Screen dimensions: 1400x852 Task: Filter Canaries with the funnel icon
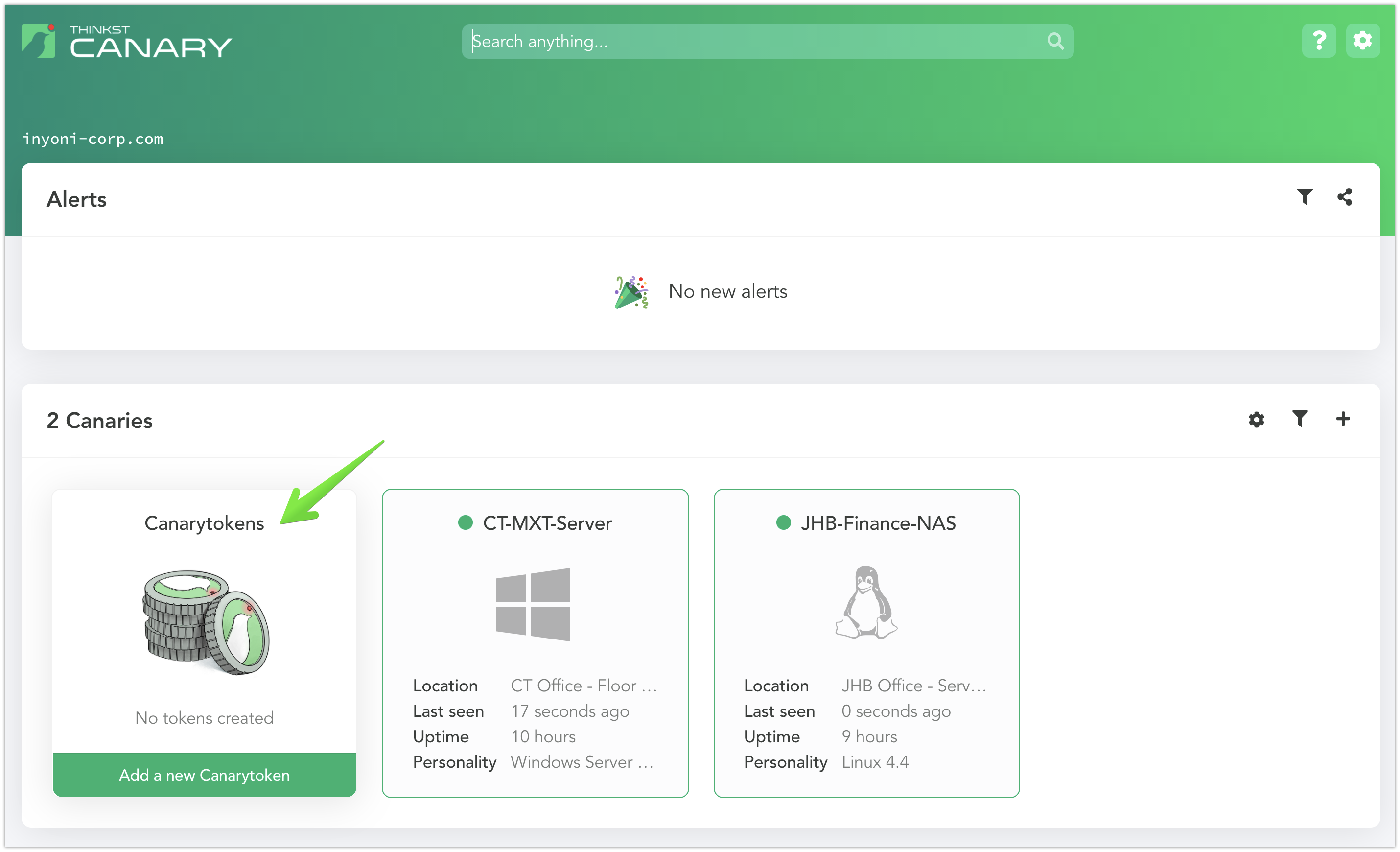1300,419
